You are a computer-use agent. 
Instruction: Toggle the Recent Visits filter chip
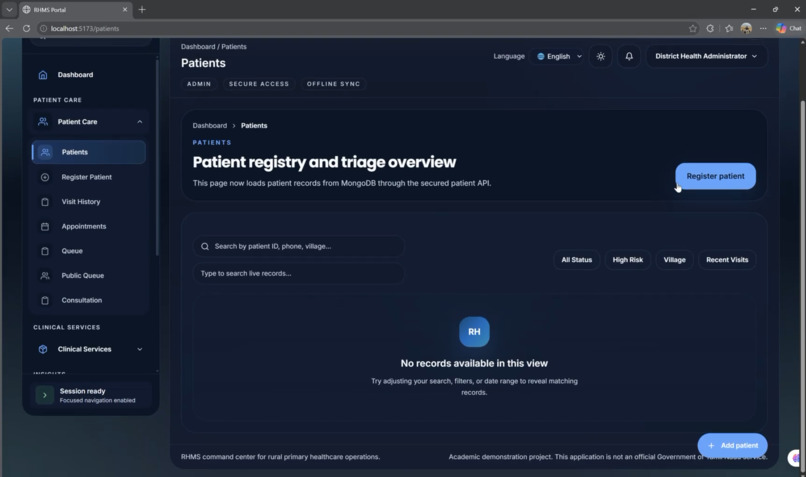point(727,260)
